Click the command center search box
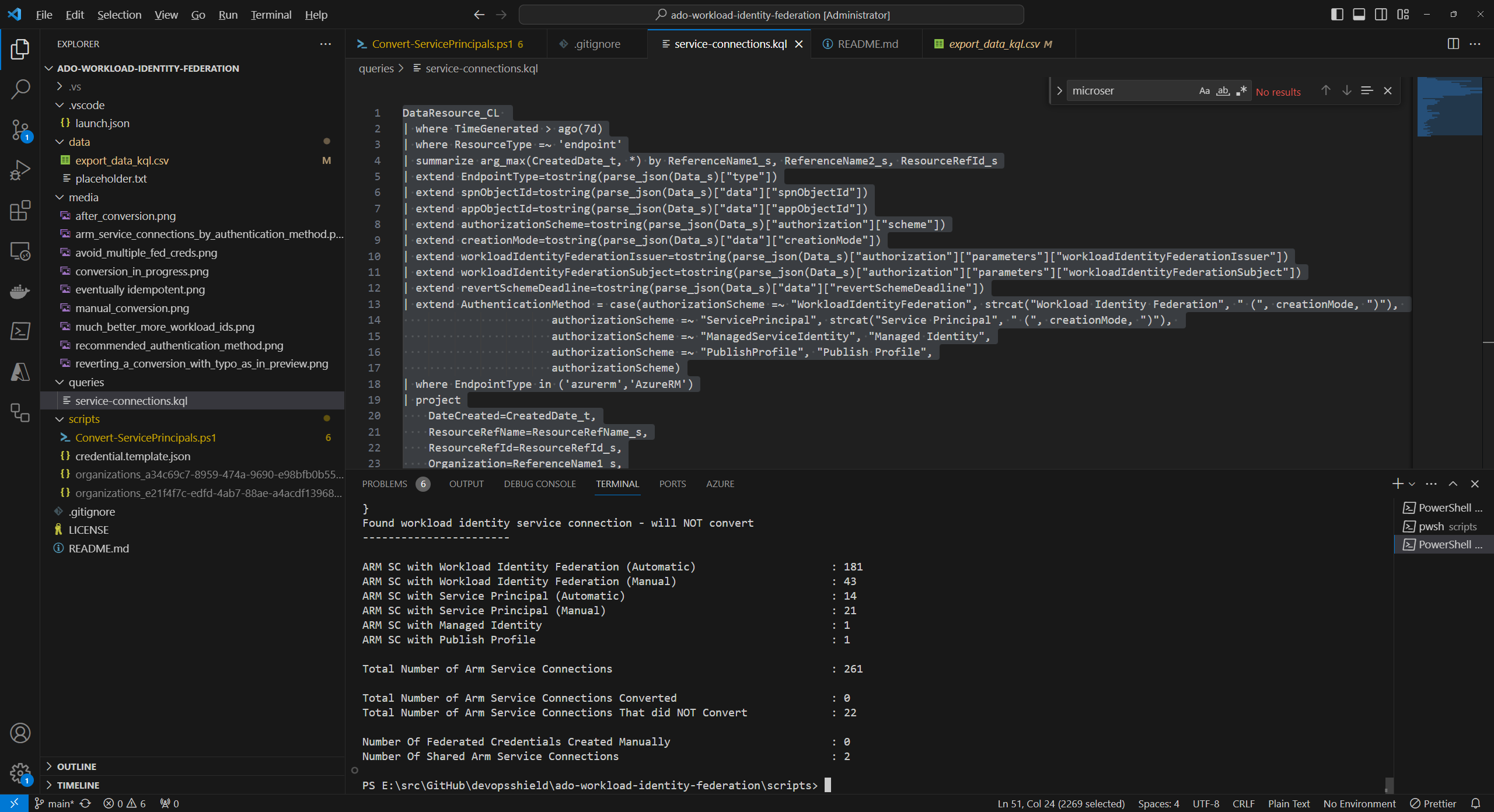The width and height of the screenshot is (1494, 812). point(771,15)
